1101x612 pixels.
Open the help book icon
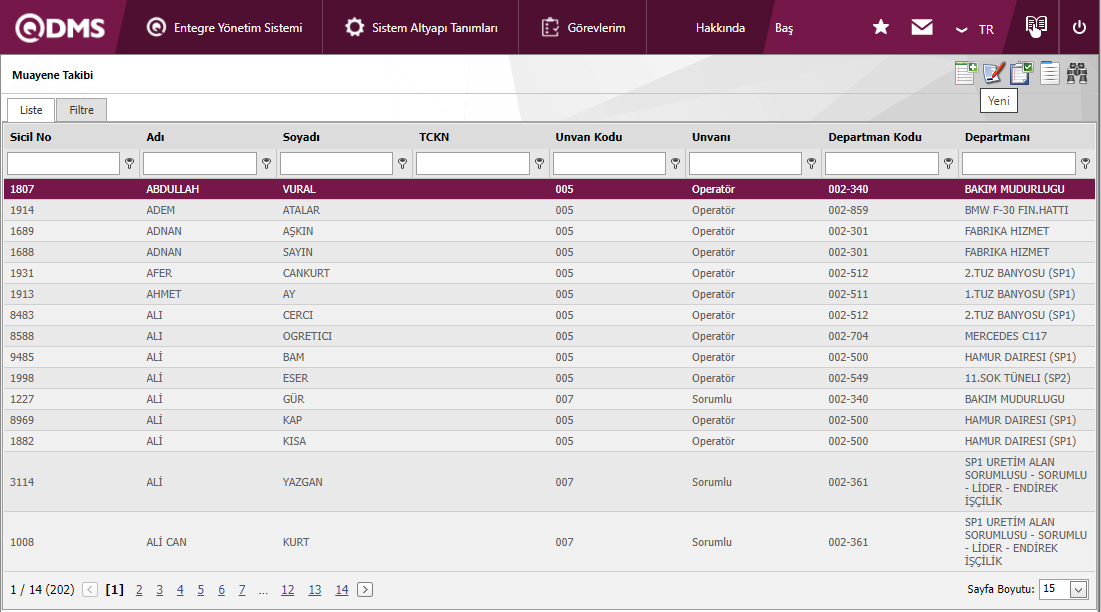click(1036, 26)
